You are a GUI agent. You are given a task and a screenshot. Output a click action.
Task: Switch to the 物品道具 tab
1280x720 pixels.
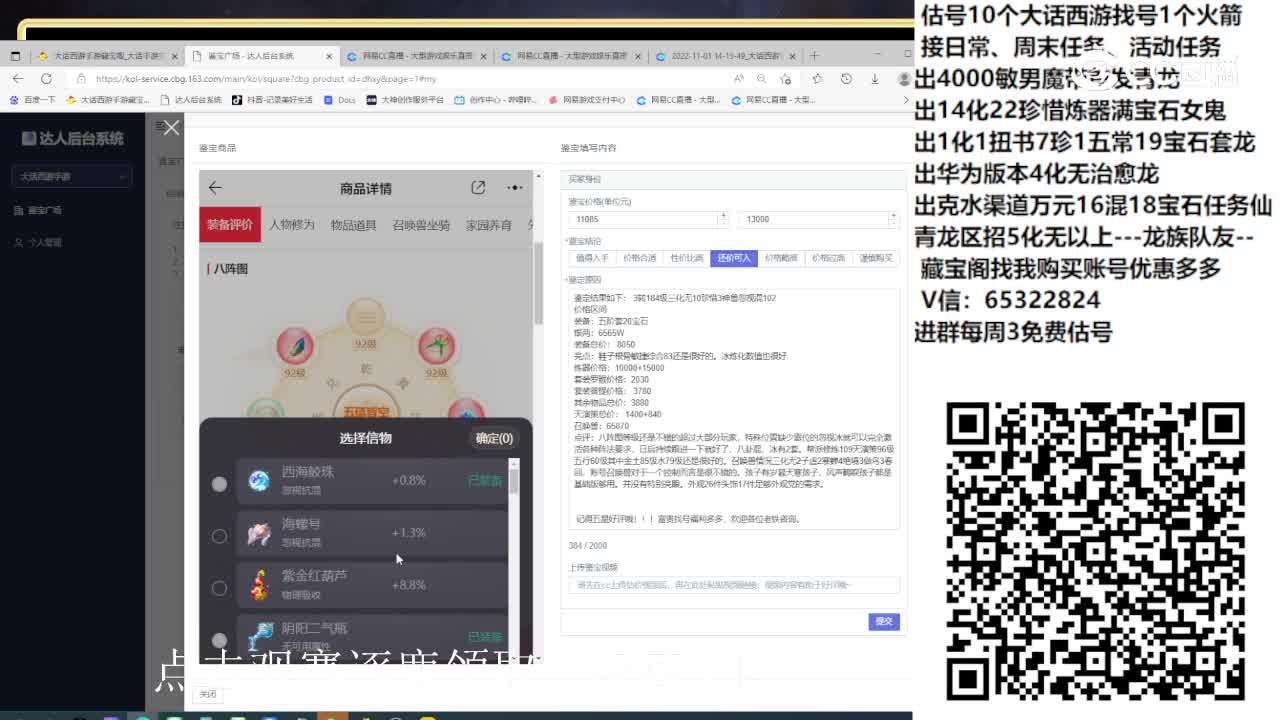click(x=353, y=225)
